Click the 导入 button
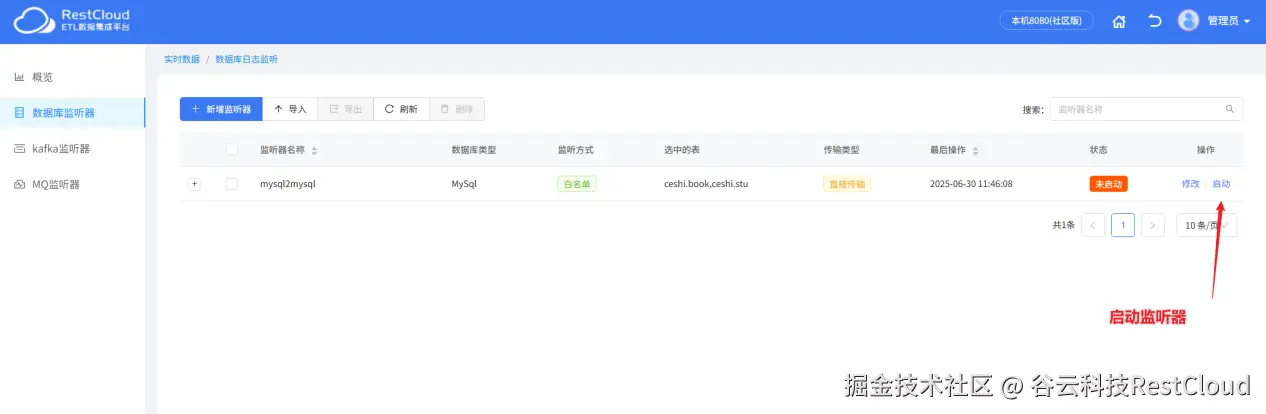The image size is (1266, 414). tap(290, 109)
